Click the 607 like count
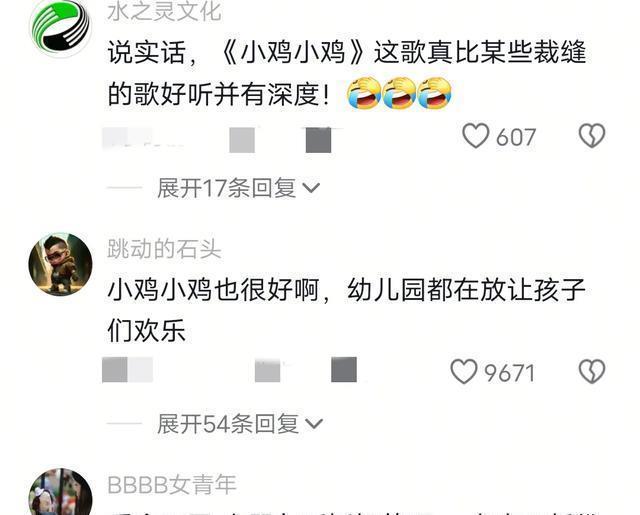Viewport: 640px width, 515px height. (516, 137)
